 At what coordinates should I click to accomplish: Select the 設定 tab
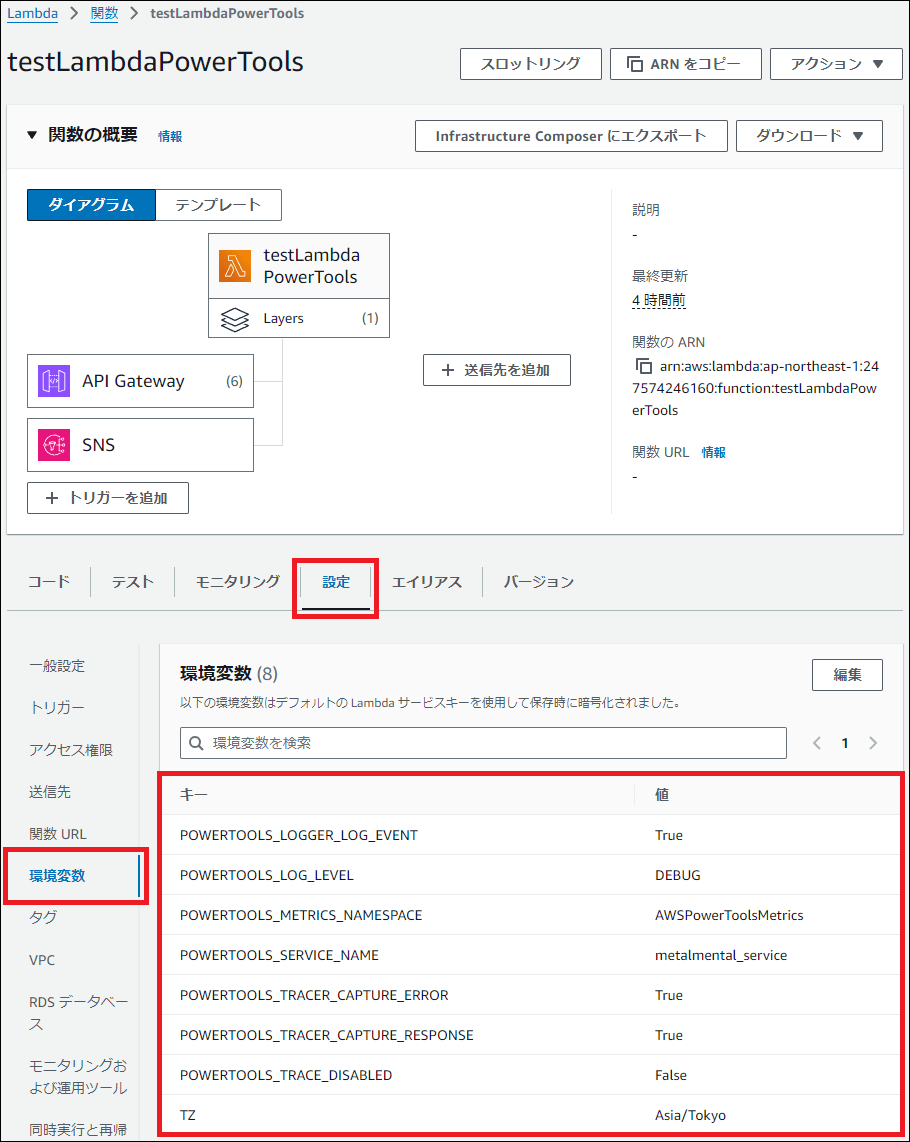point(336,582)
